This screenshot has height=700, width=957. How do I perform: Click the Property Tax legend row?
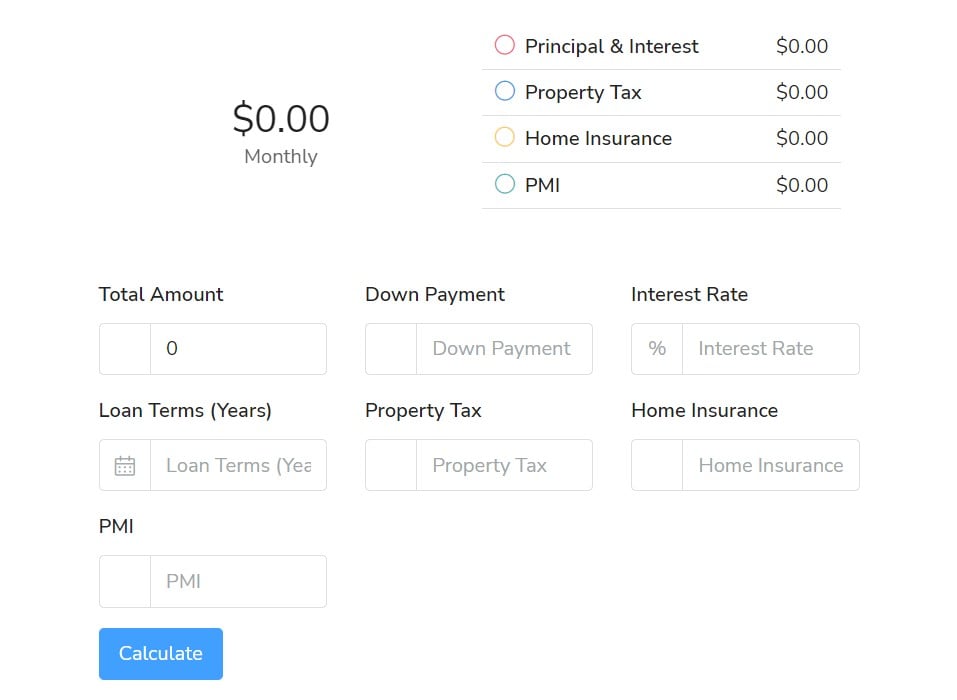(x=660, y=91)
